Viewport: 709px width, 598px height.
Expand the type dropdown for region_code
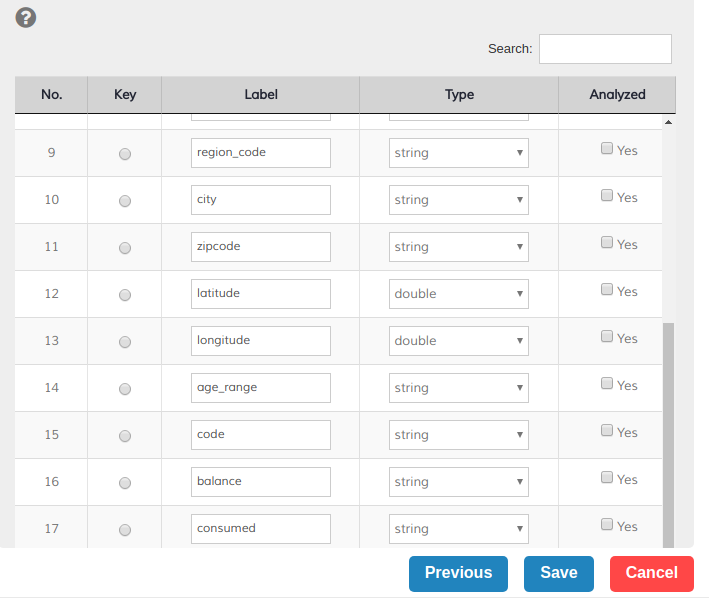pyautogui.click(x=459, y=153)
